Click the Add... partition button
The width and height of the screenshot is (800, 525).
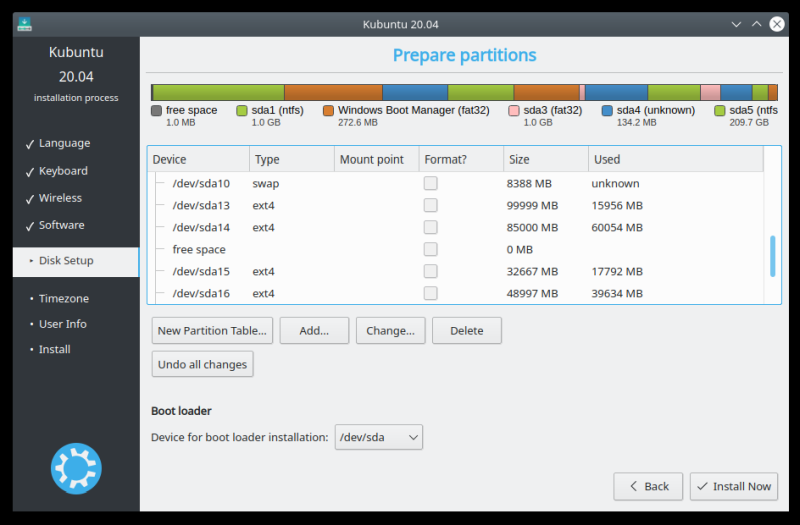tap(314, 331)
